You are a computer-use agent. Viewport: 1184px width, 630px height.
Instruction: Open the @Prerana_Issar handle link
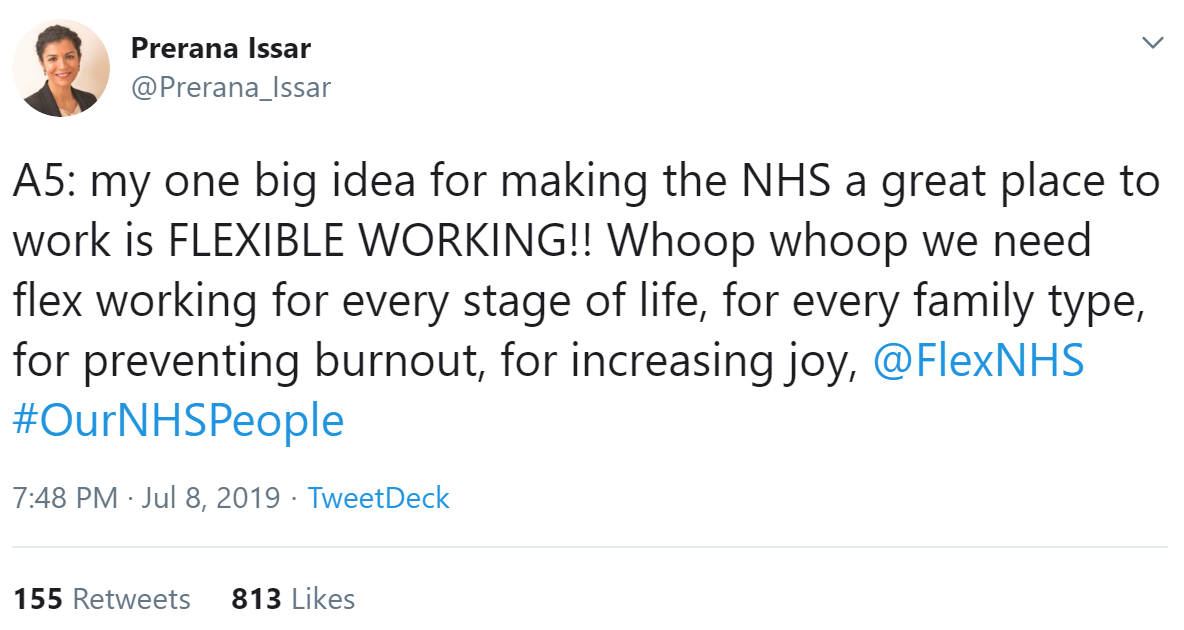231,88
